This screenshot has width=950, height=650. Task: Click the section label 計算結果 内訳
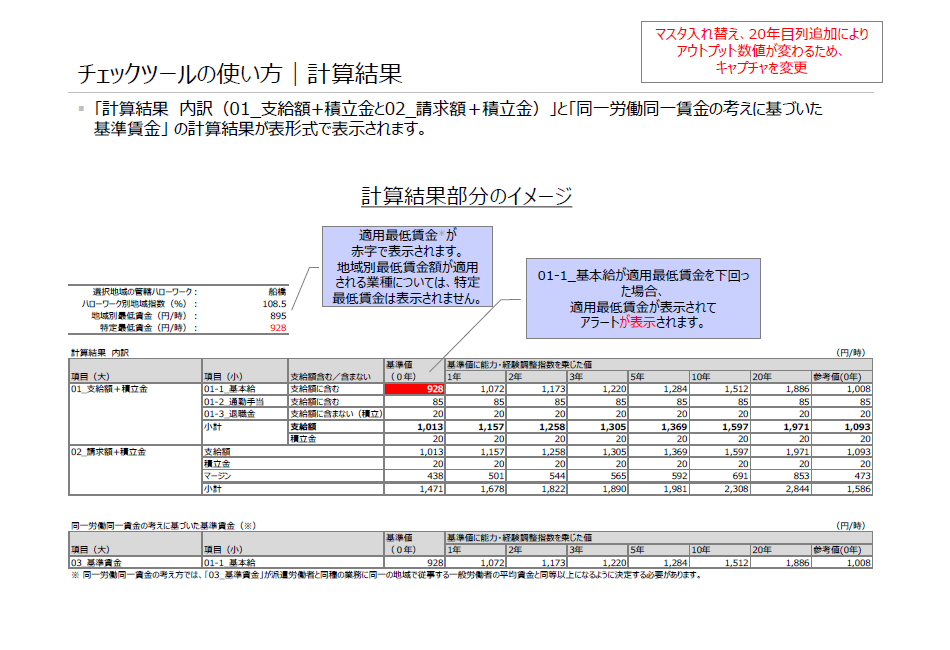[x=100, y=353]
